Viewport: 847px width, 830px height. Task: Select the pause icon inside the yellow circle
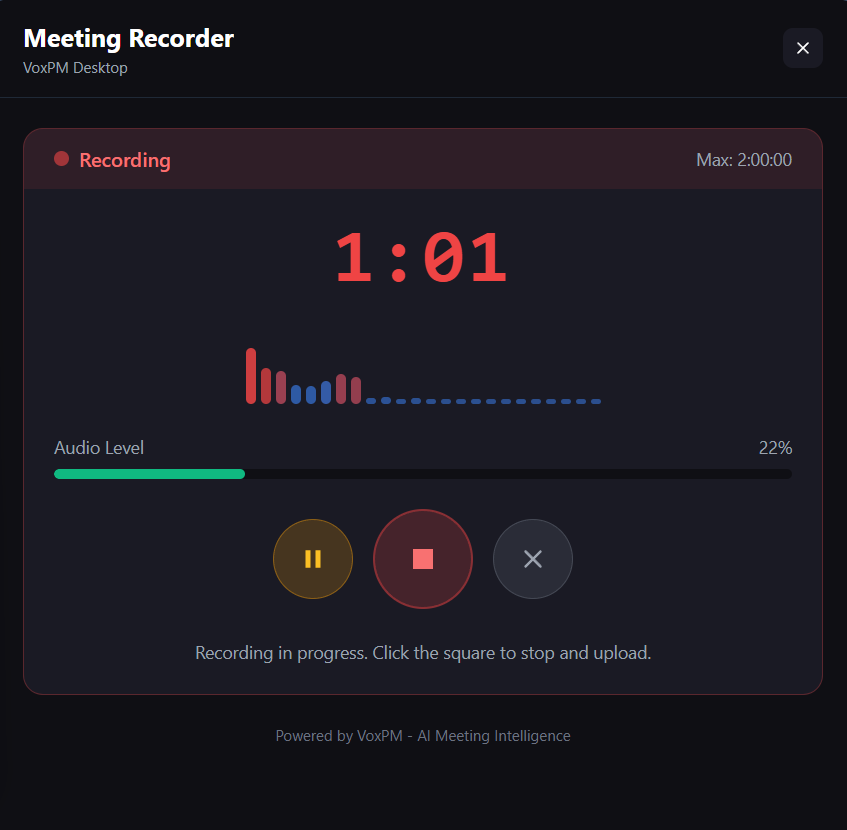point(313,558)
